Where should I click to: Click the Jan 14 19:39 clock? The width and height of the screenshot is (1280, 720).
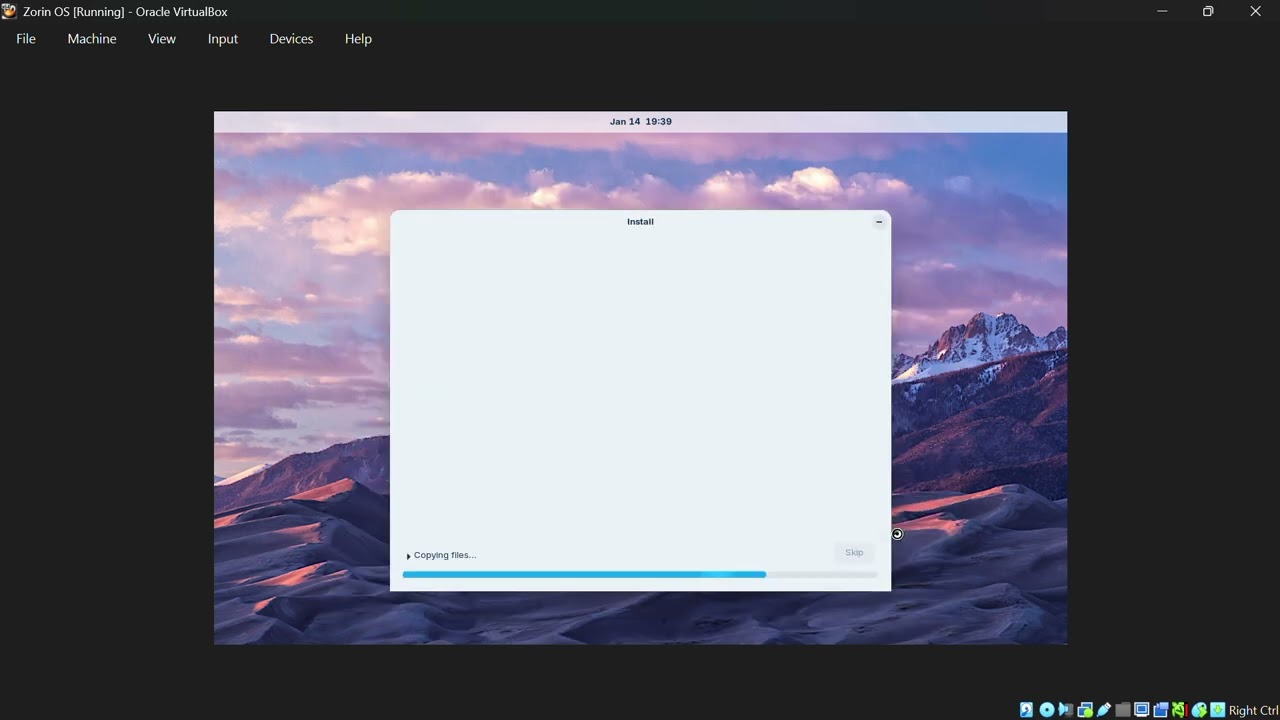click(640, 122)
